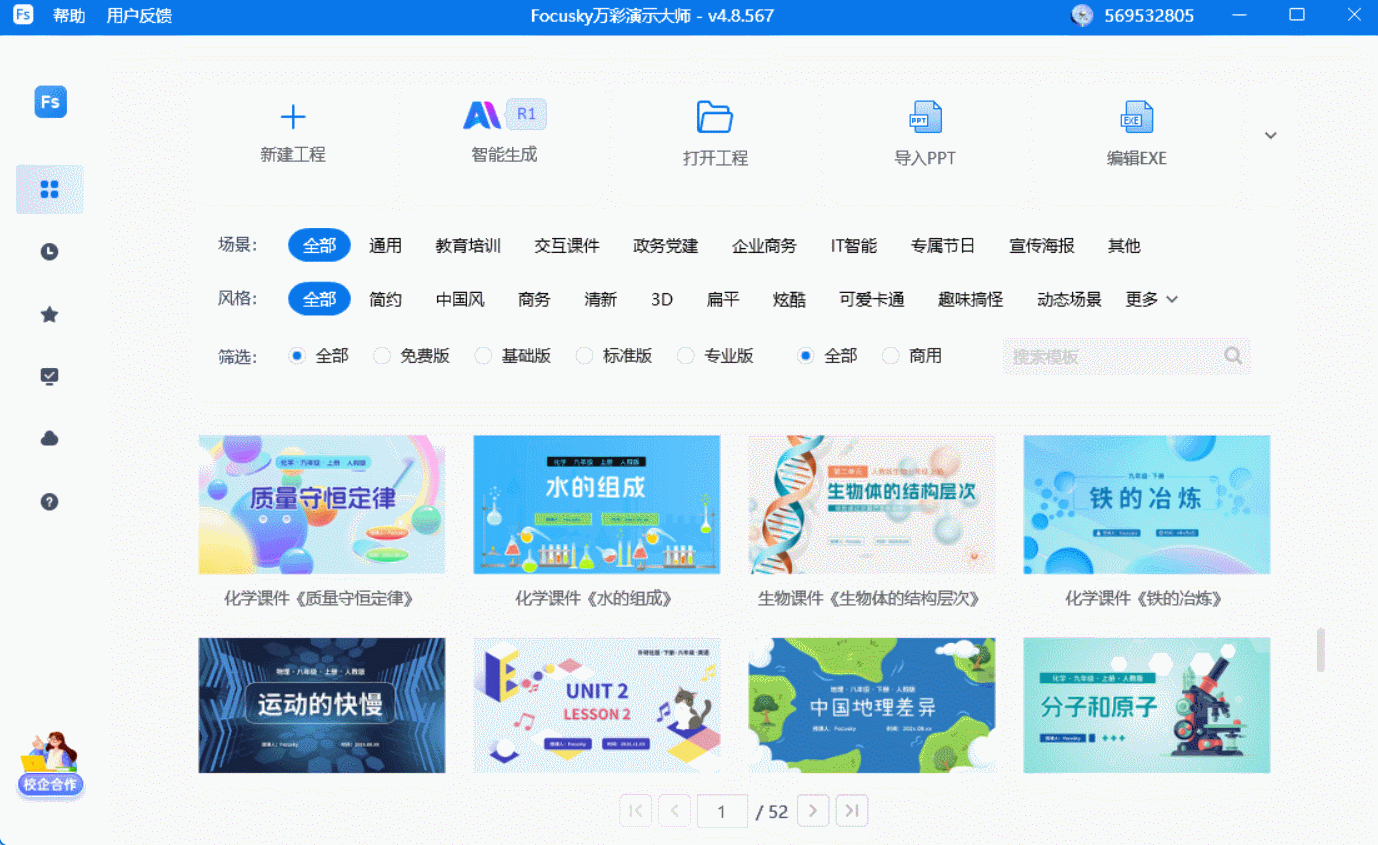
Task: Open the 帮助 menu
Action: [x=69, y=16]
